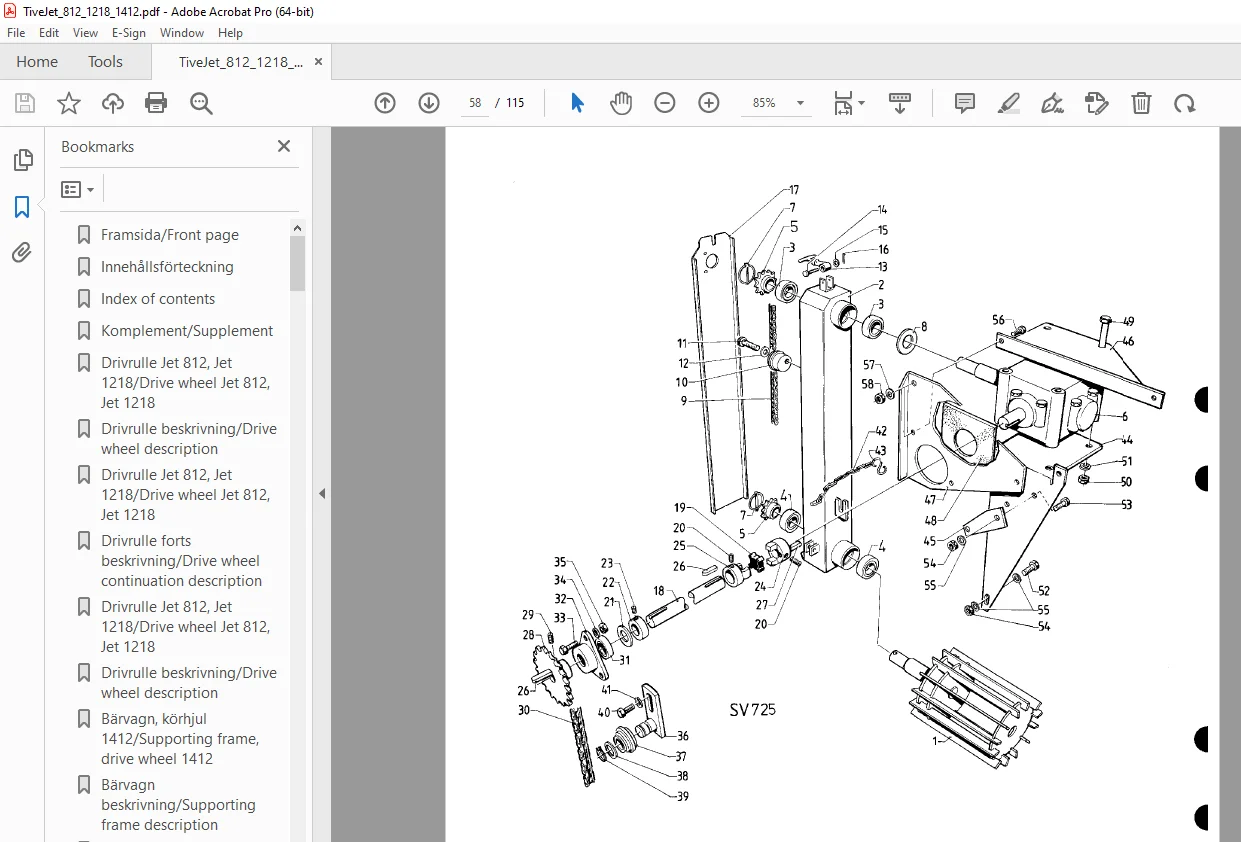The image size is (1241, 842).
Task: Open the bookmarks options dropdown menu
Action: 78,189
